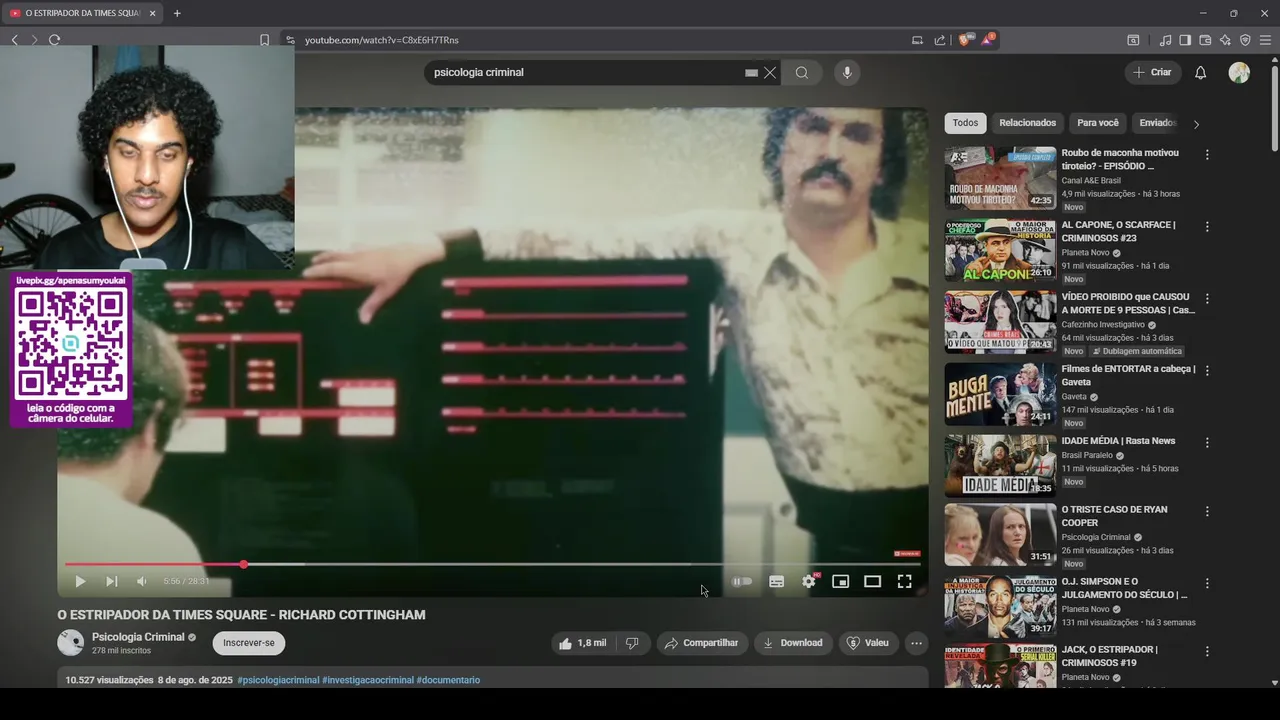The width and height of the screenshot is (1280, 720).
Task: Click the browser address bar URL
Action: click(x=382, y=40)
